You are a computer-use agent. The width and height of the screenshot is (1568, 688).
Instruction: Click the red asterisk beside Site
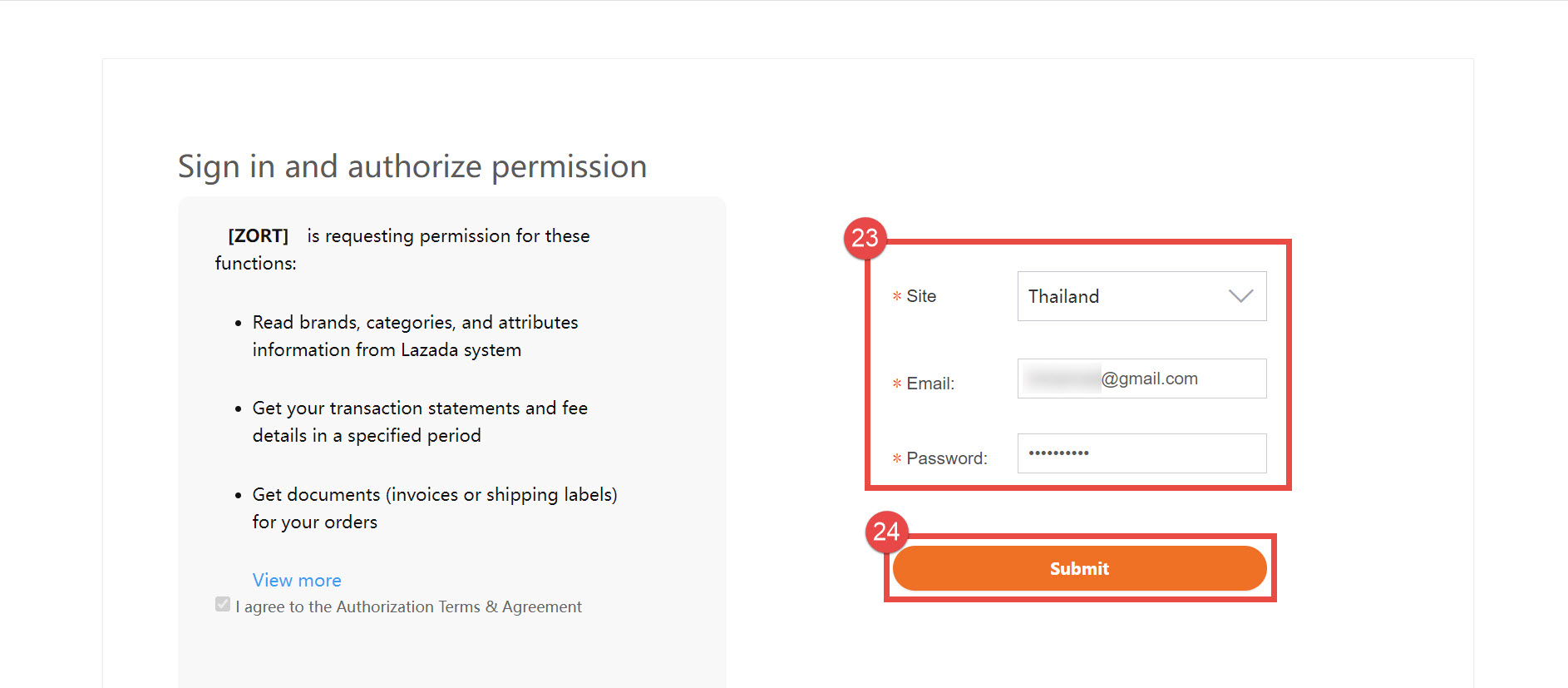click(897, 297)
